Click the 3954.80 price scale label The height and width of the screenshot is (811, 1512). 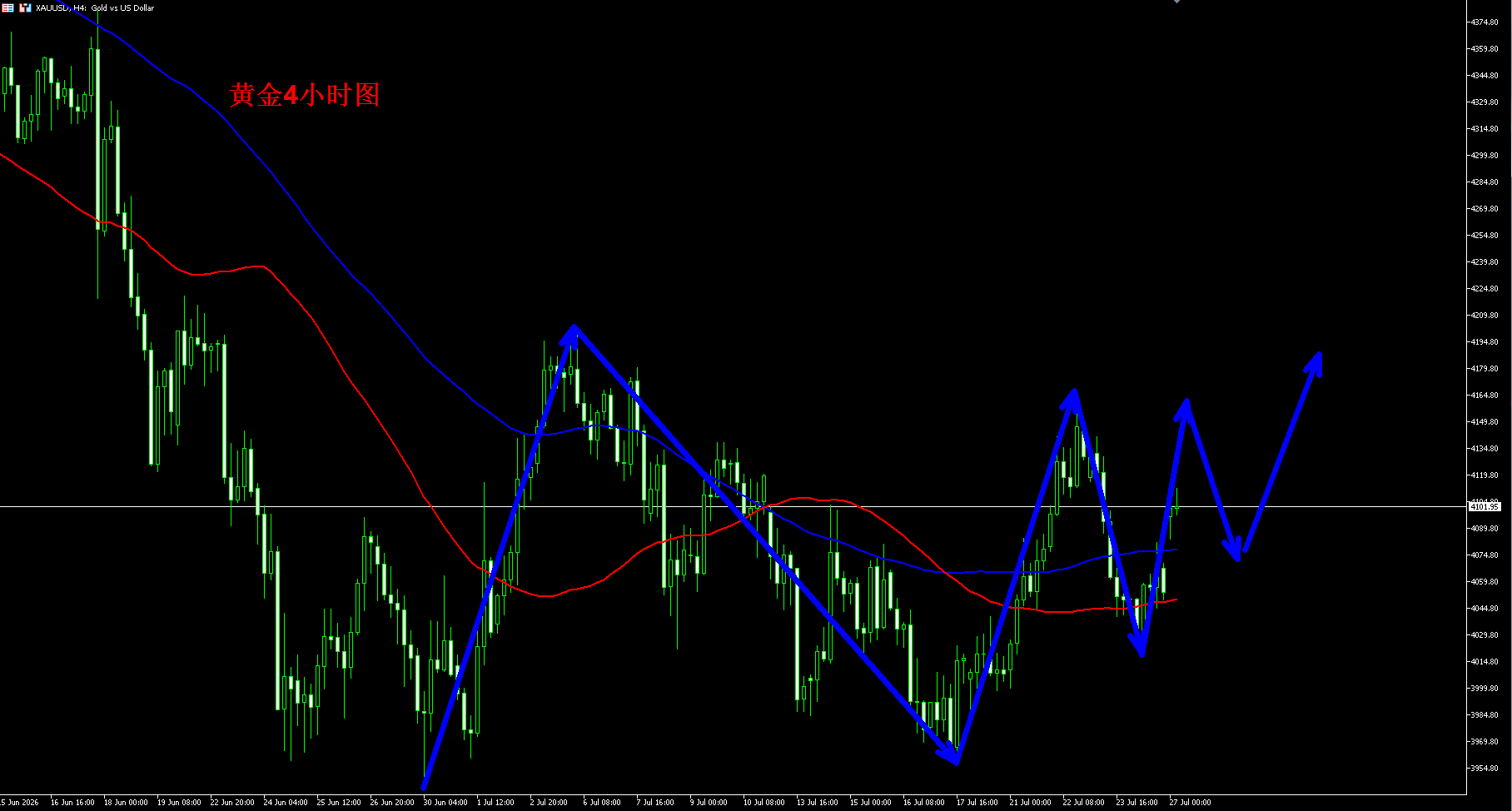(x=1485, y=769)
